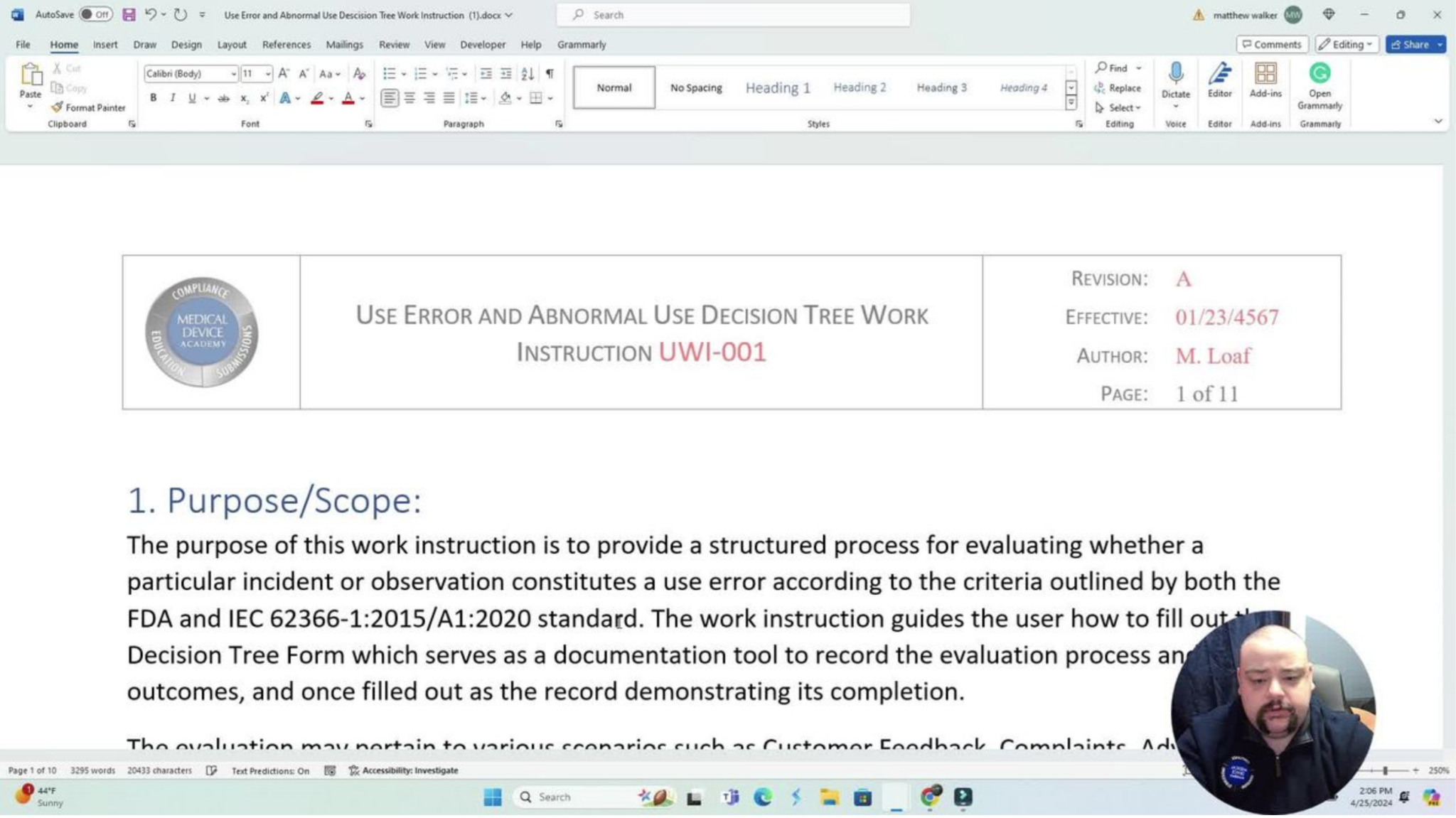Click the bulleted list icon
1456x818 pixels.
(388, 72)
